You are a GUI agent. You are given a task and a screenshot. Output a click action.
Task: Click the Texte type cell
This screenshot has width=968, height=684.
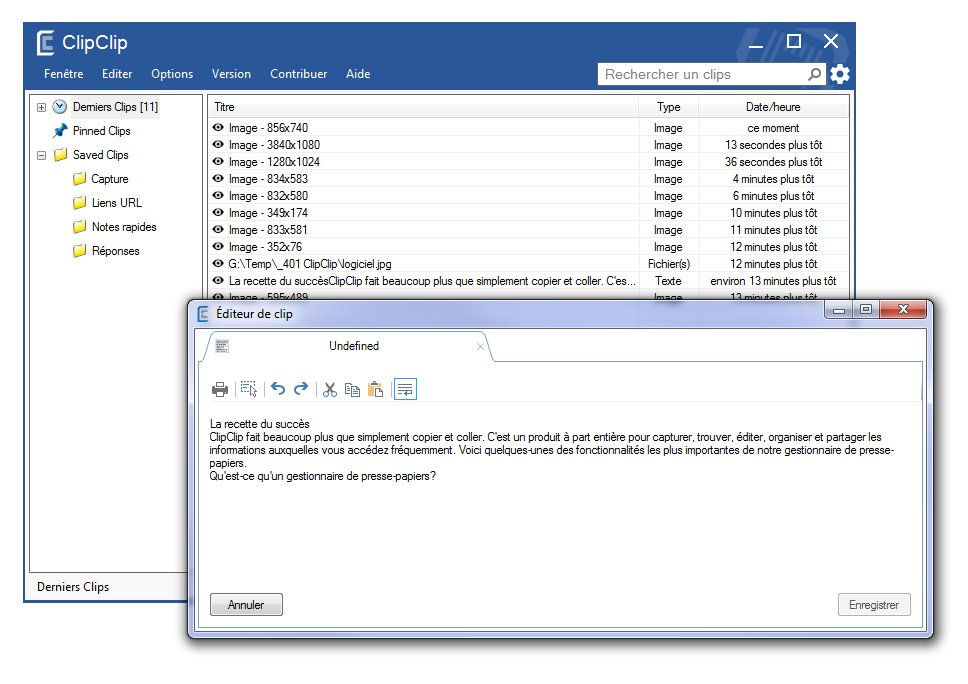tap(669, 281)
